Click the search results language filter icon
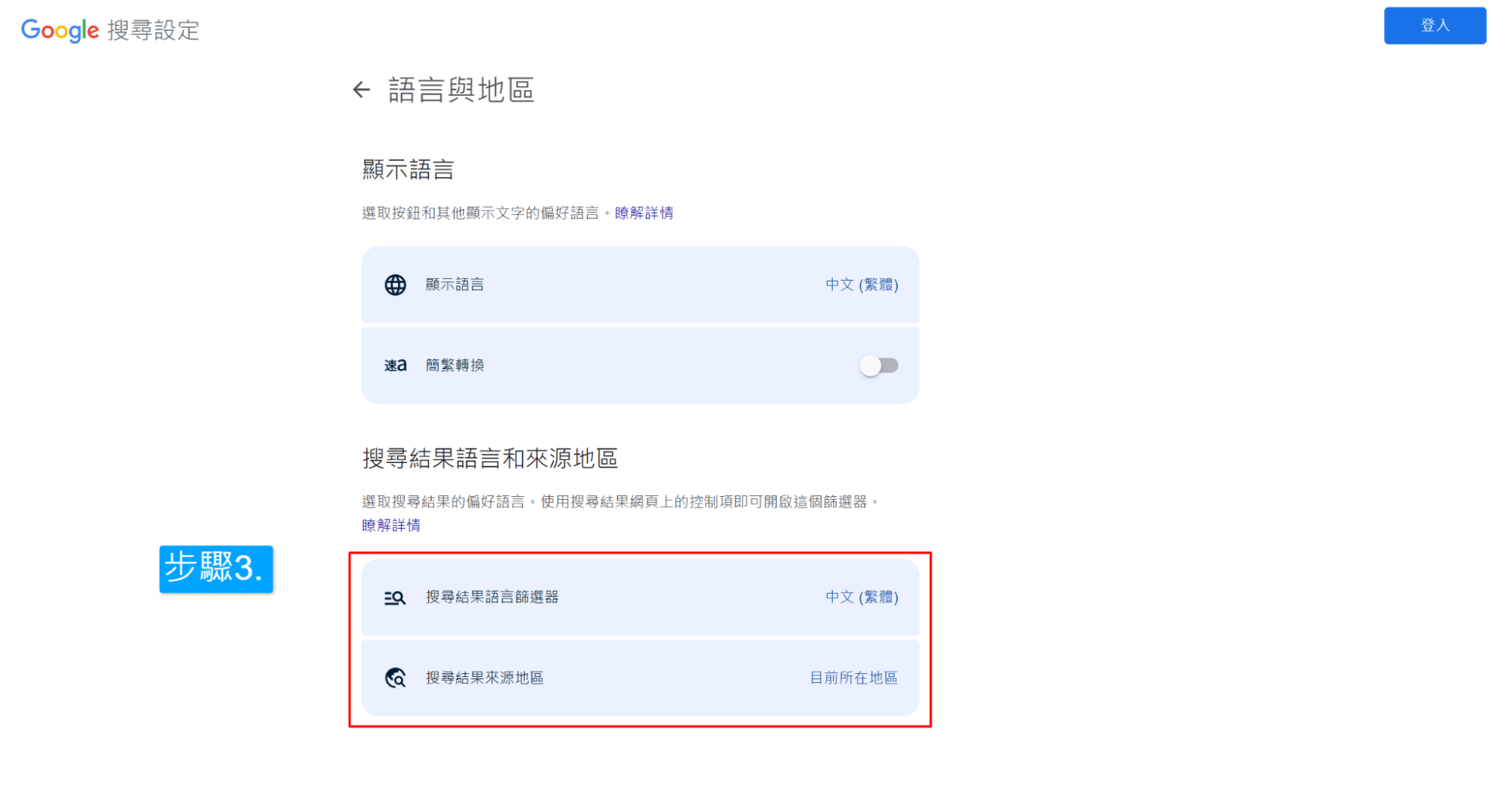1512x801 pixels. pos(395,598)
